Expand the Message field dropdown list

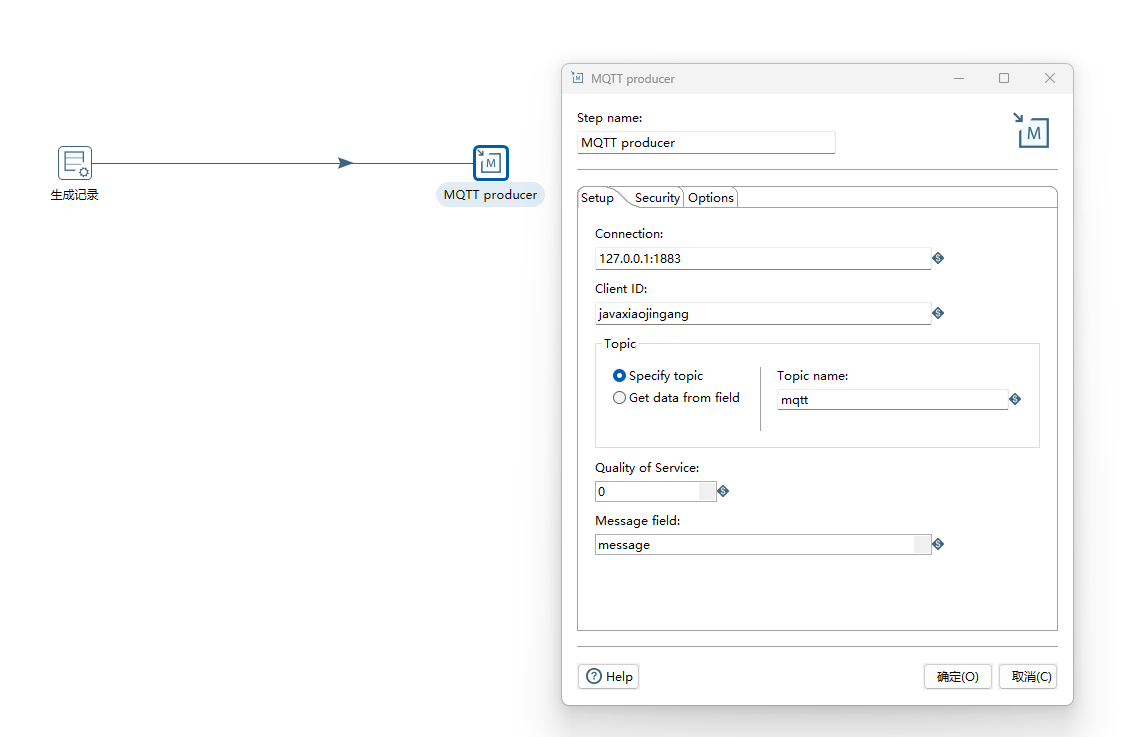922,545
